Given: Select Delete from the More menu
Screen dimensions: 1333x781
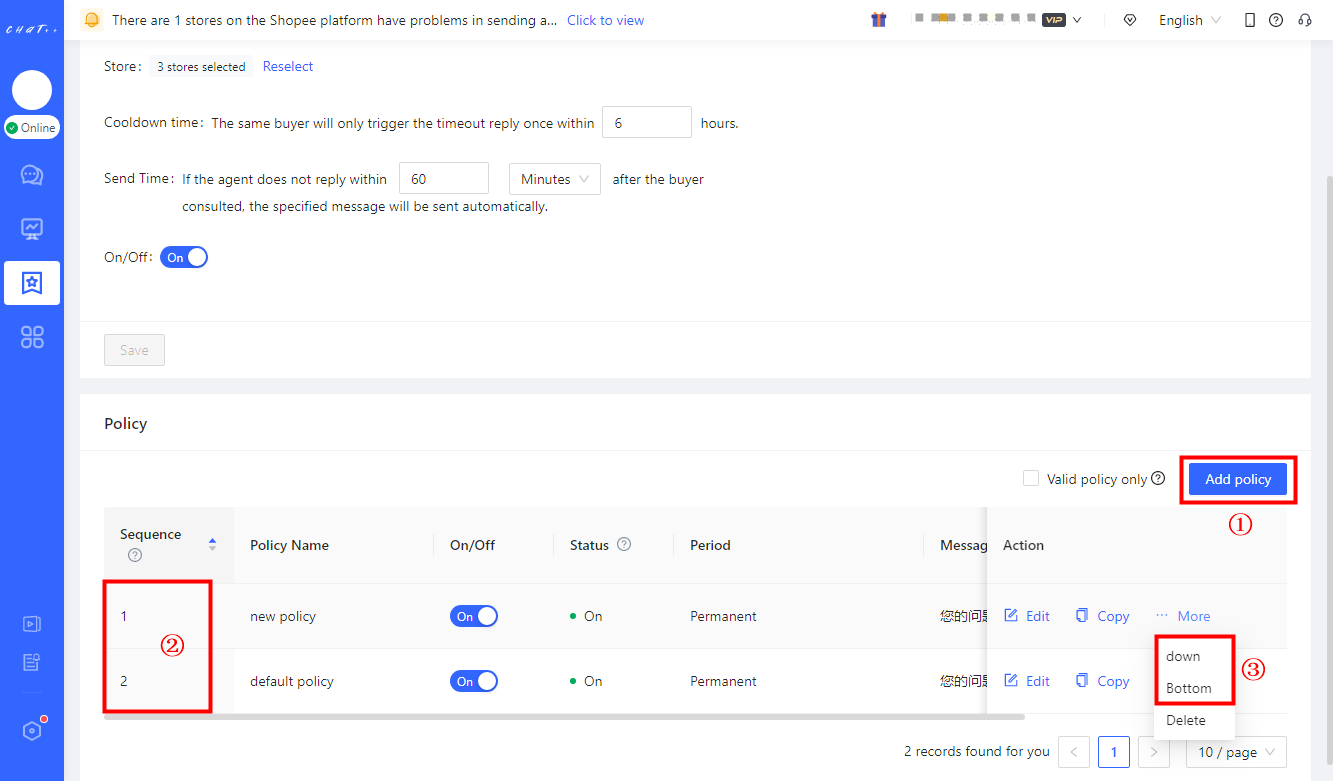Looking at the screenshot, I should coord(1194,720).
